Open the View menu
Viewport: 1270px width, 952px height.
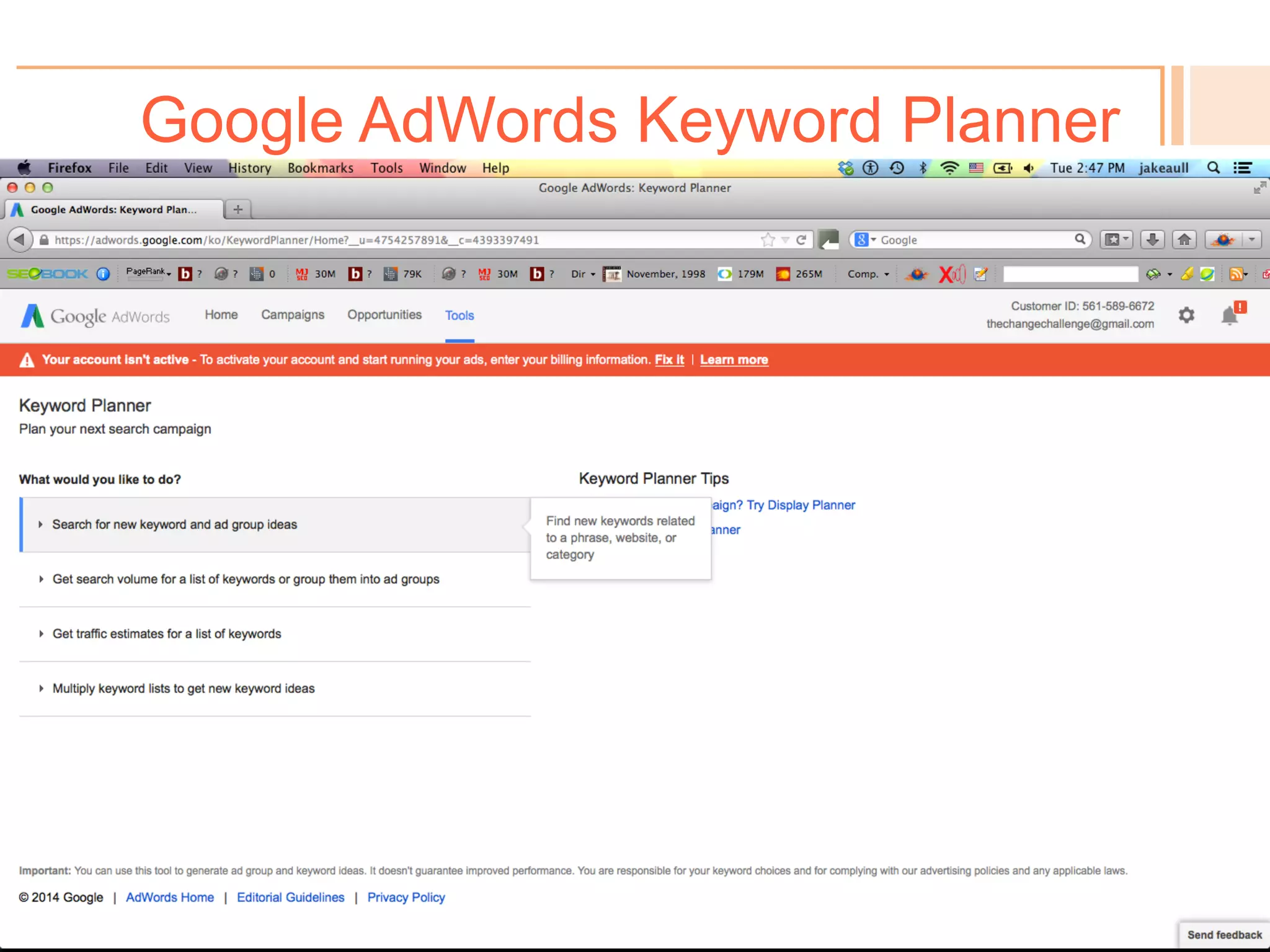point(198,168)
